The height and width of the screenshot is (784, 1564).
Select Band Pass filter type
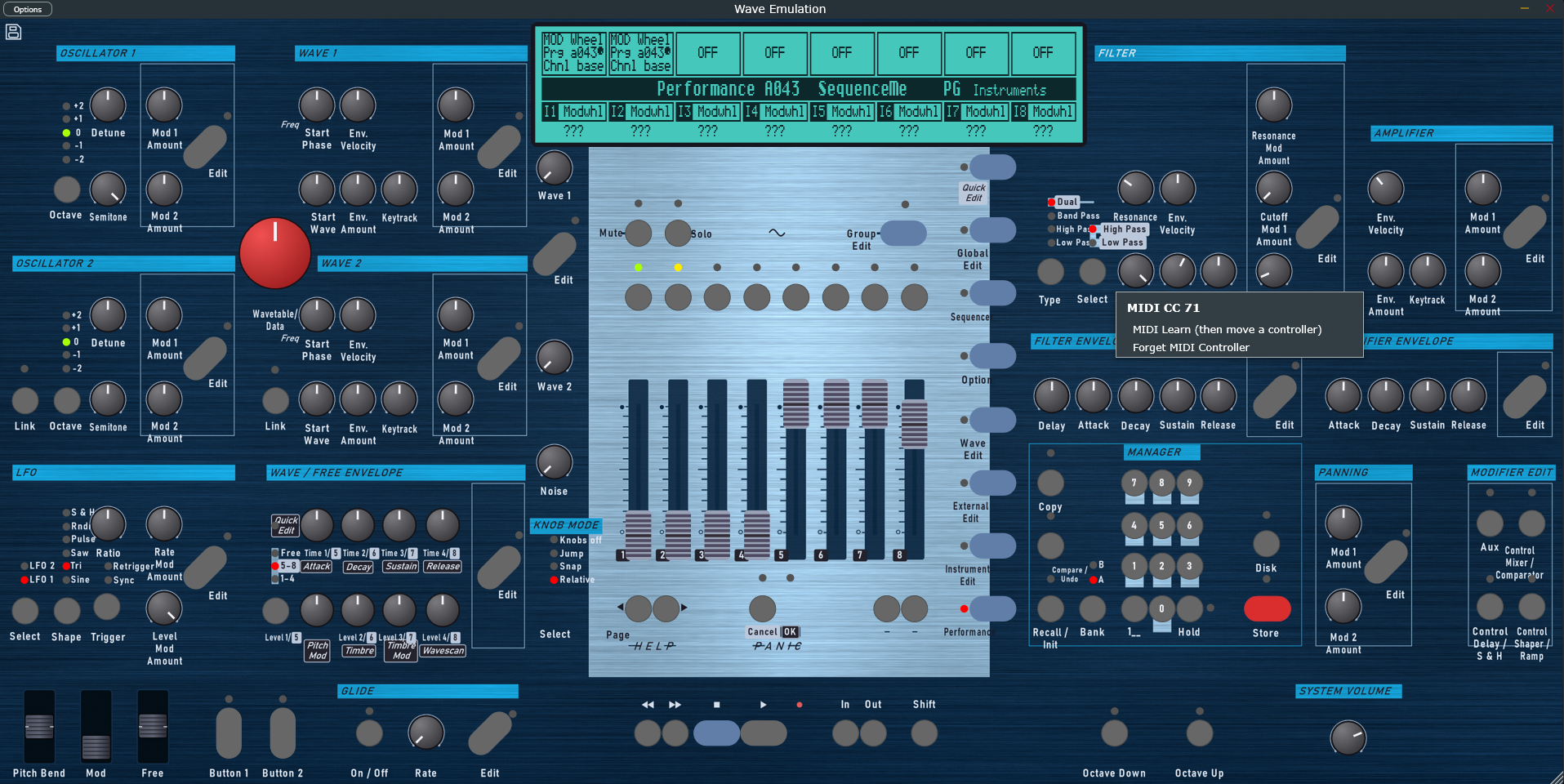pyautogui.click(x=1052, y=216)
